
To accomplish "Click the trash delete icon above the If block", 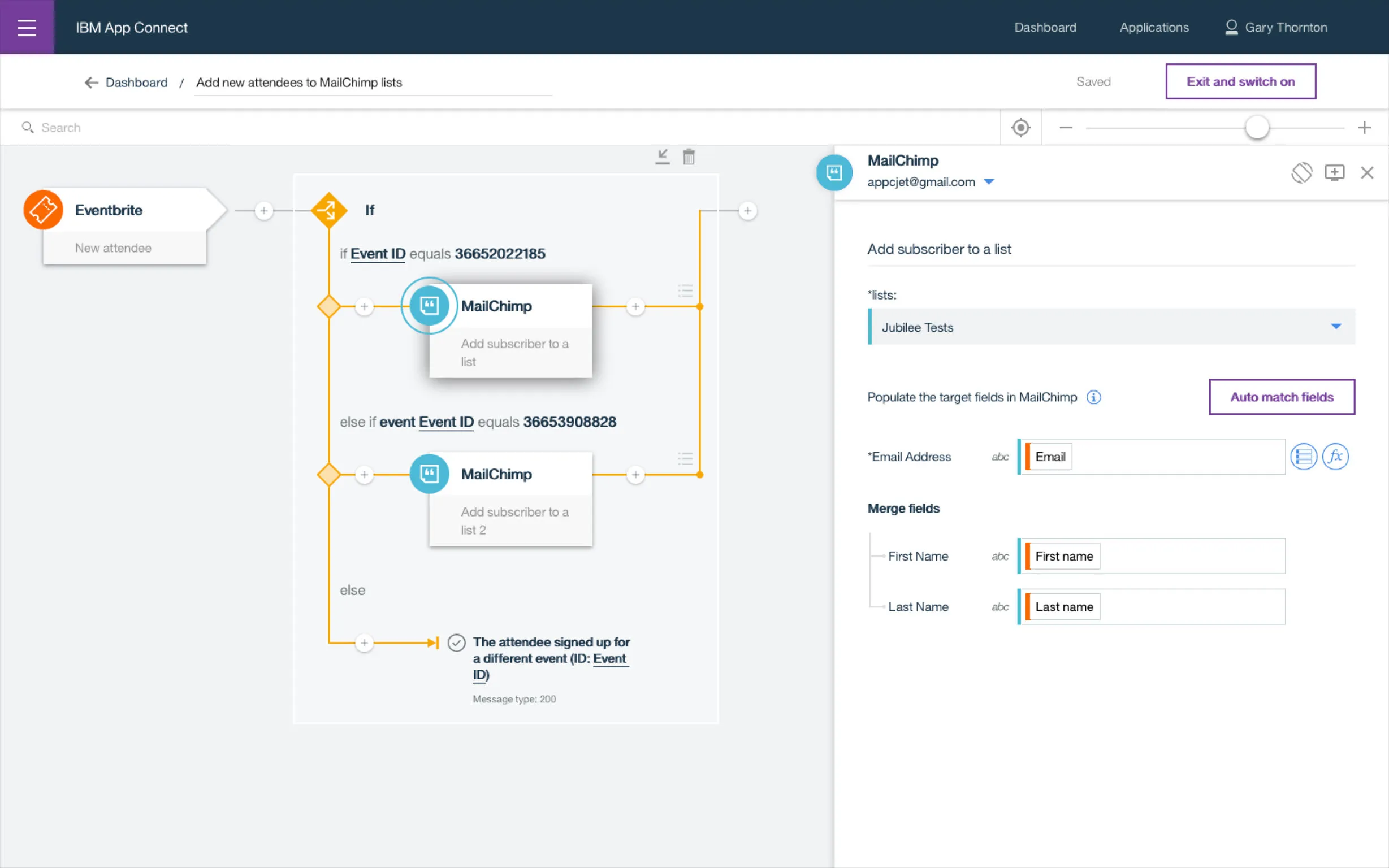I will (689, 157).
